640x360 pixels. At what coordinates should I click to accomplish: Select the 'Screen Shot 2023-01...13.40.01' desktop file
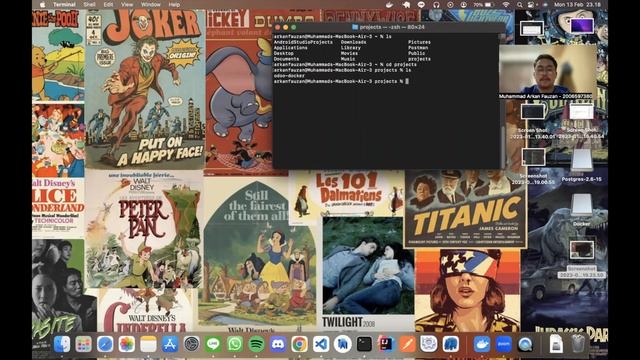tap(533, 121)
